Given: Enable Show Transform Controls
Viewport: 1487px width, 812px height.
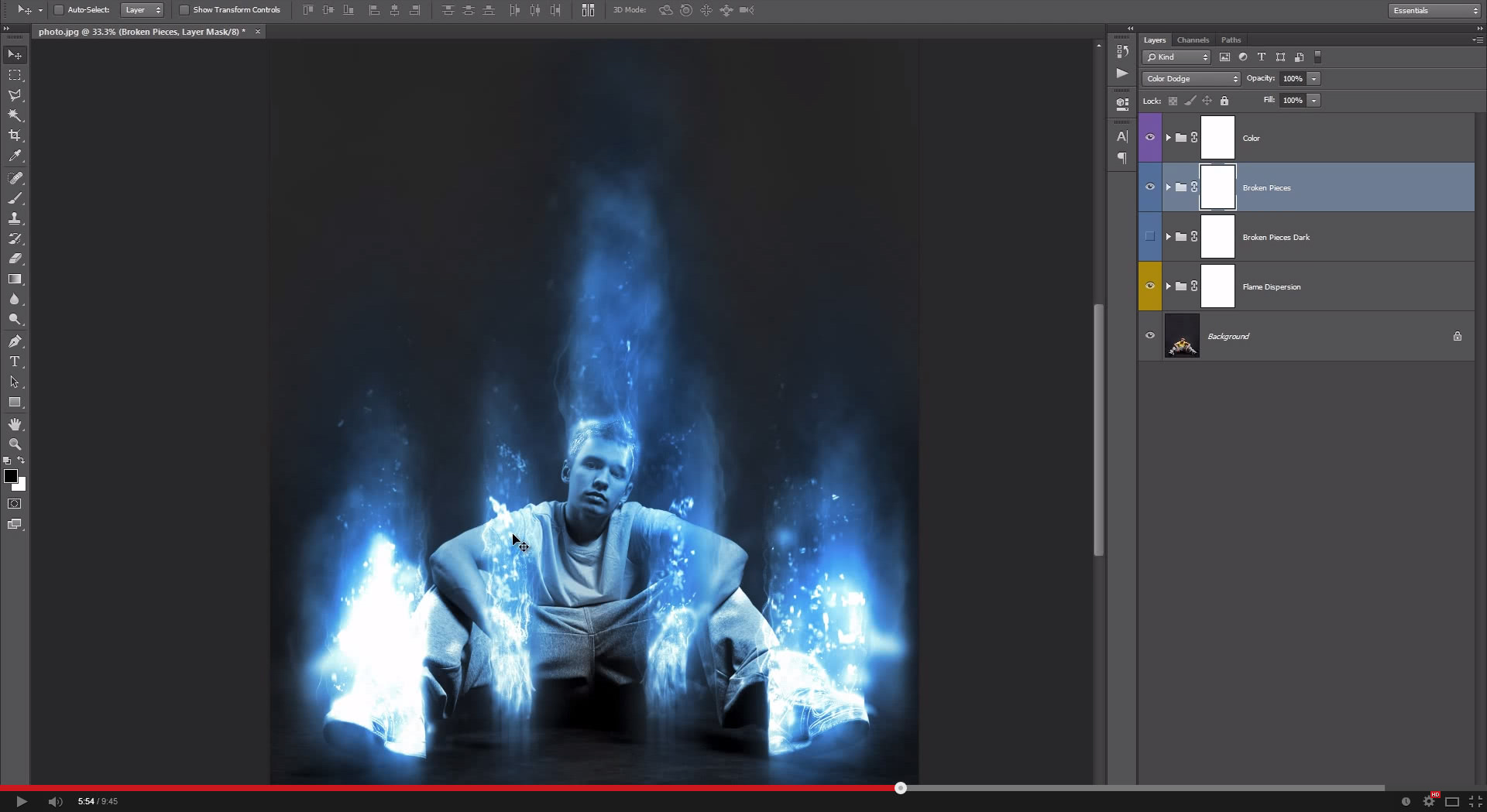Looking at the screenshot, I should [184, 10].
